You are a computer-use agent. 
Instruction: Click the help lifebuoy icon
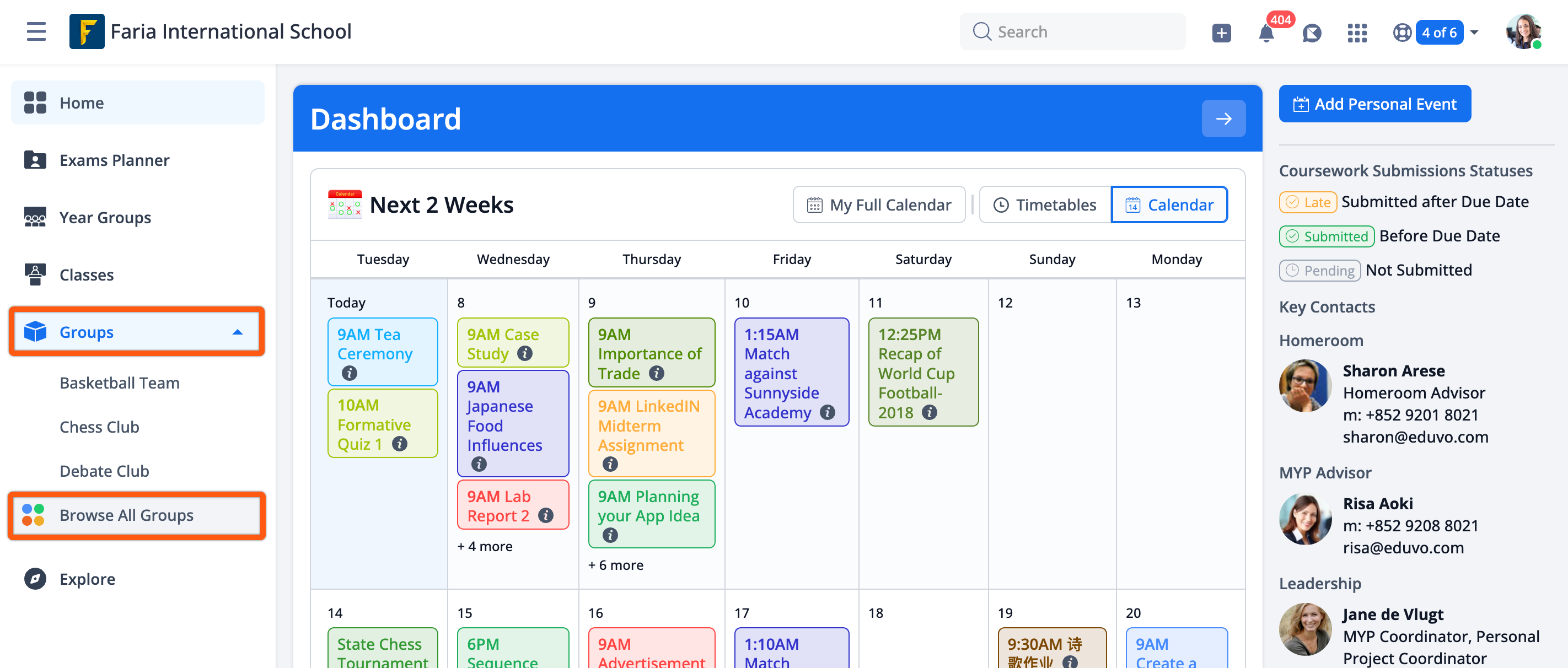tap(1402, 33)
